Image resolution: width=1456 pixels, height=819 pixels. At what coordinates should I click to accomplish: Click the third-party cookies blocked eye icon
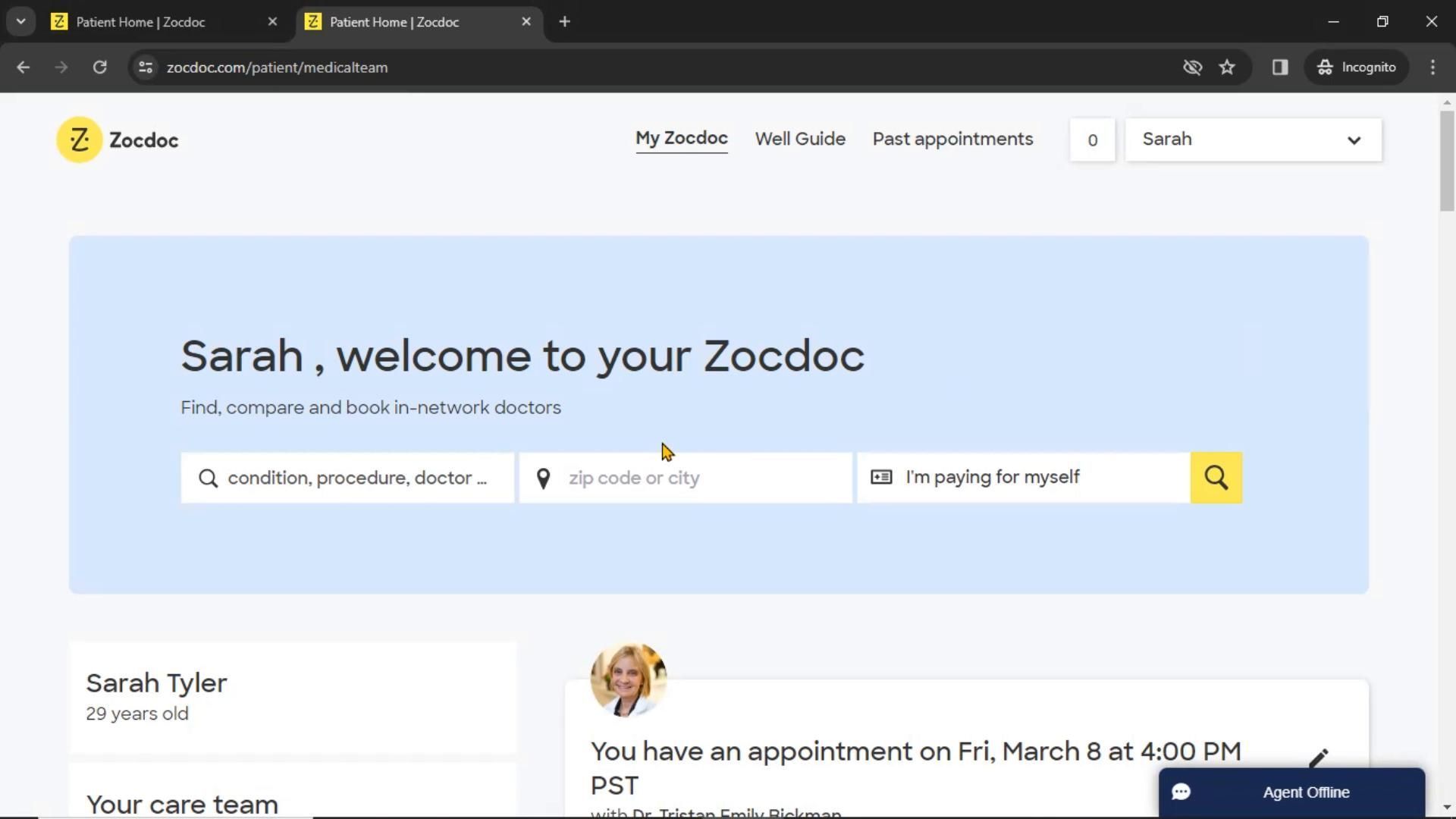click(1192, 67)
